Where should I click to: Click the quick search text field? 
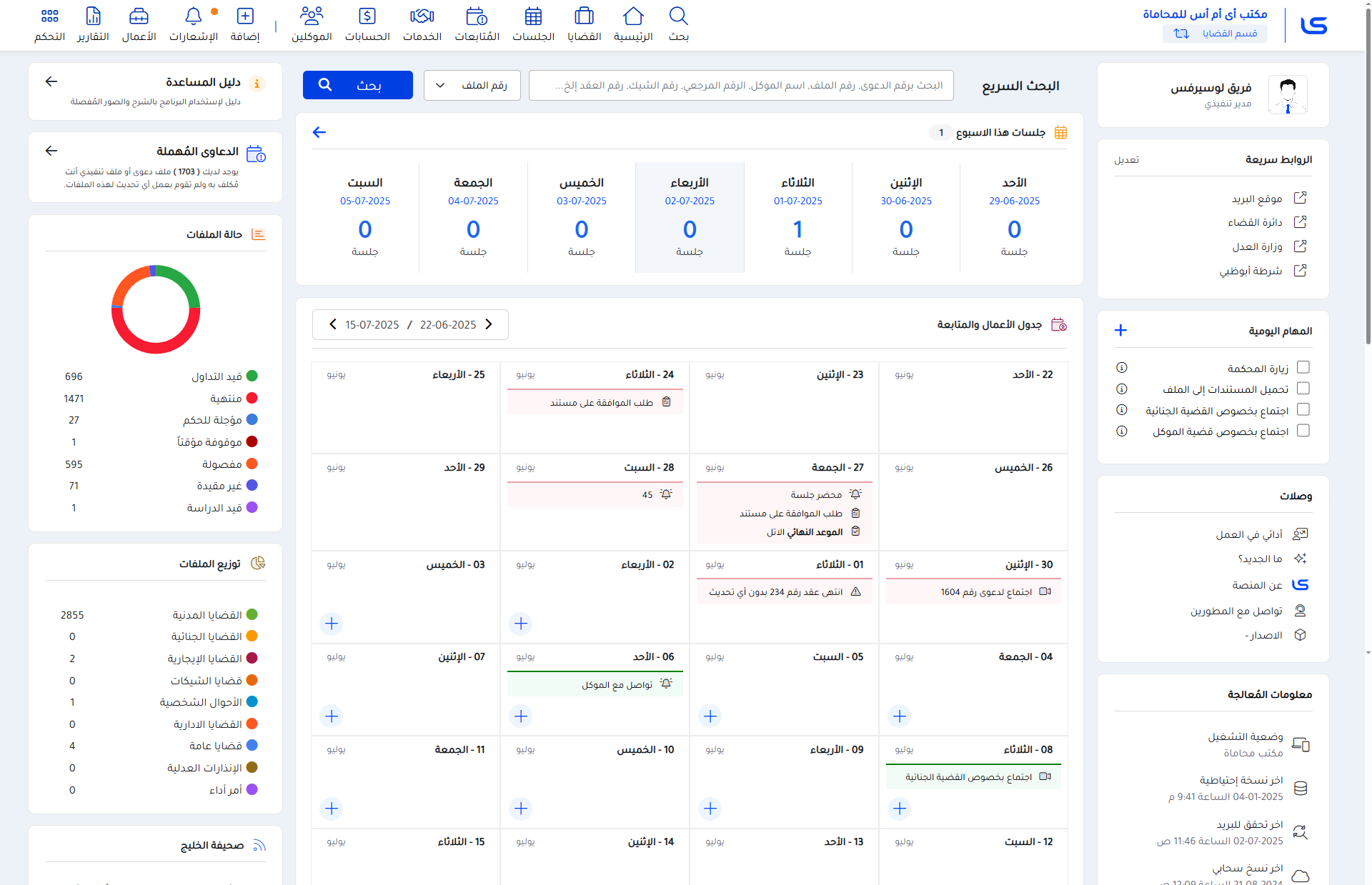740,86
